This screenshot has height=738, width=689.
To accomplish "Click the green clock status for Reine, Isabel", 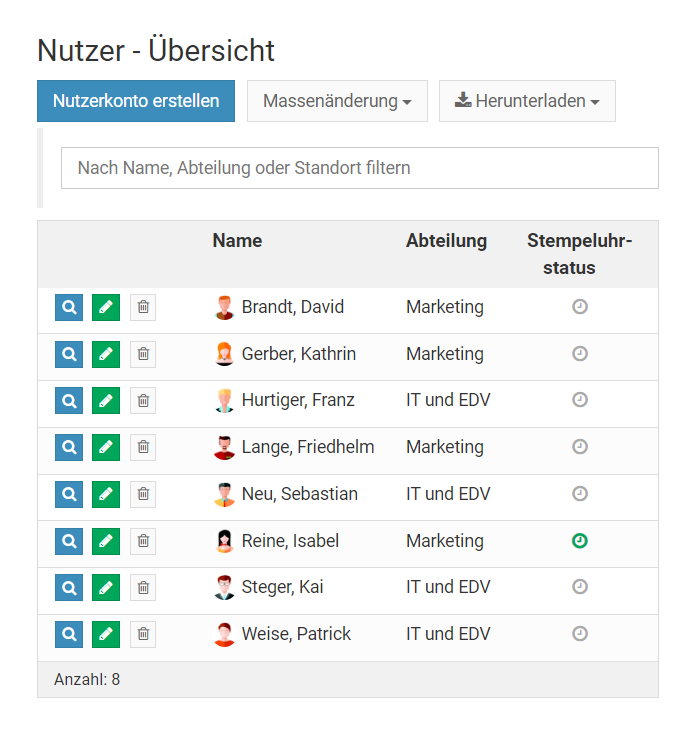I will click(579, 541).
